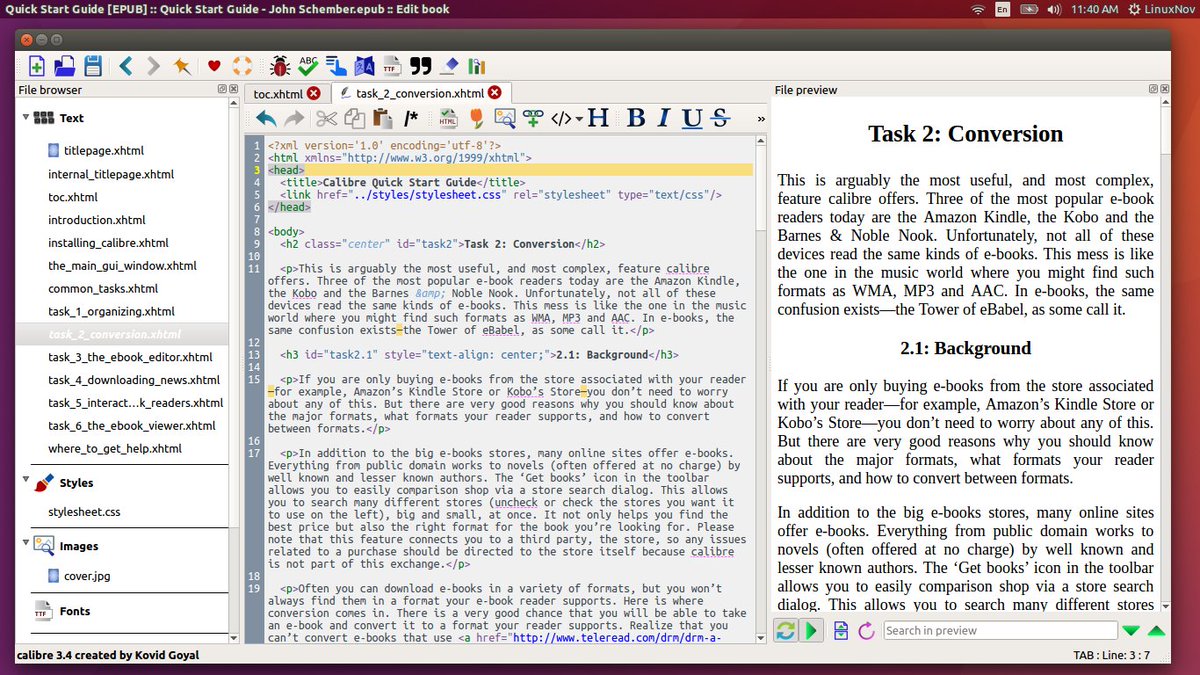Find previous match with green up arrow
Viewport: 1200px width, 675px height.
tap(1157, 631)
